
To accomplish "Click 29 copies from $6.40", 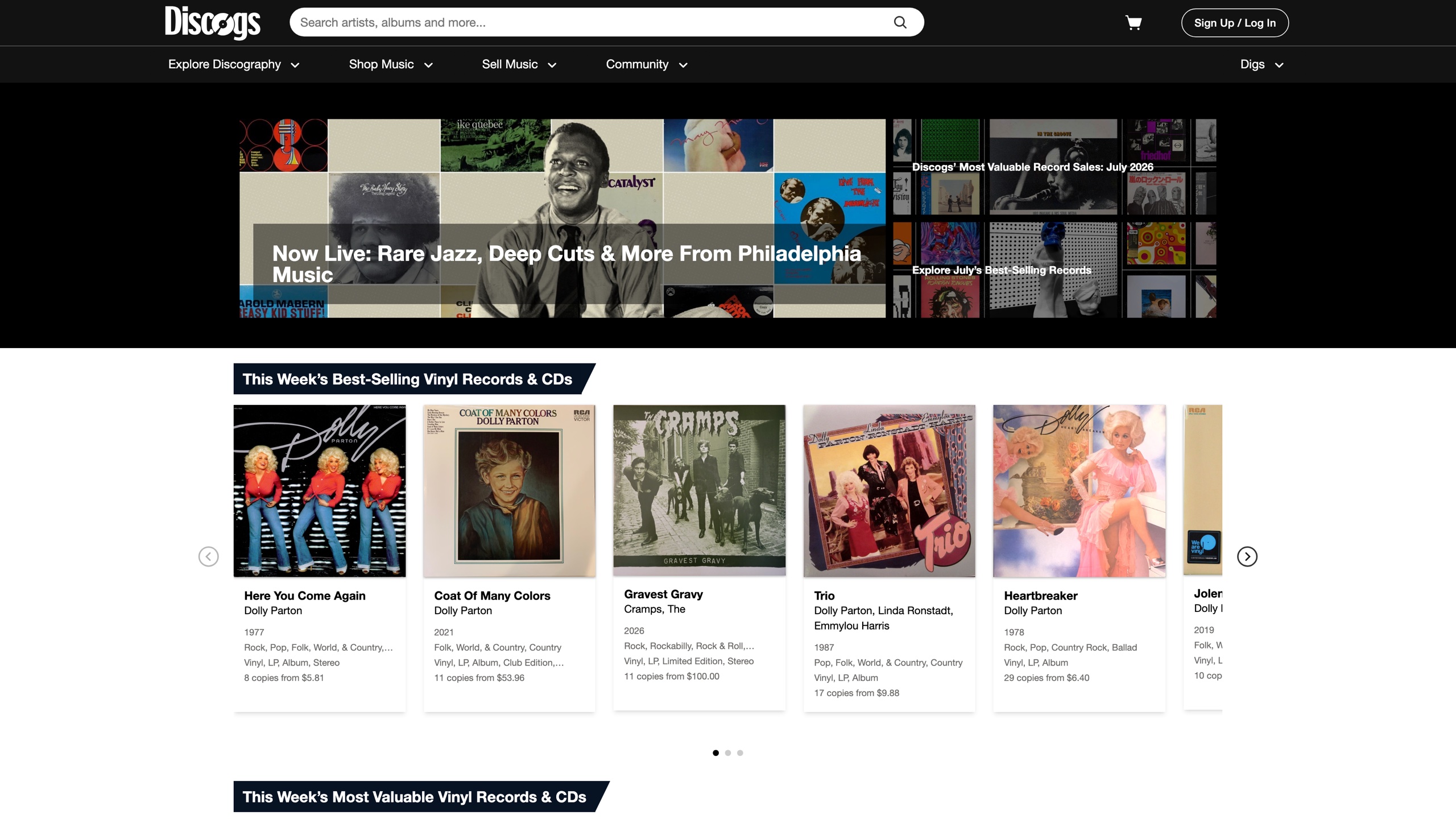I will (x=1046, y=677).
